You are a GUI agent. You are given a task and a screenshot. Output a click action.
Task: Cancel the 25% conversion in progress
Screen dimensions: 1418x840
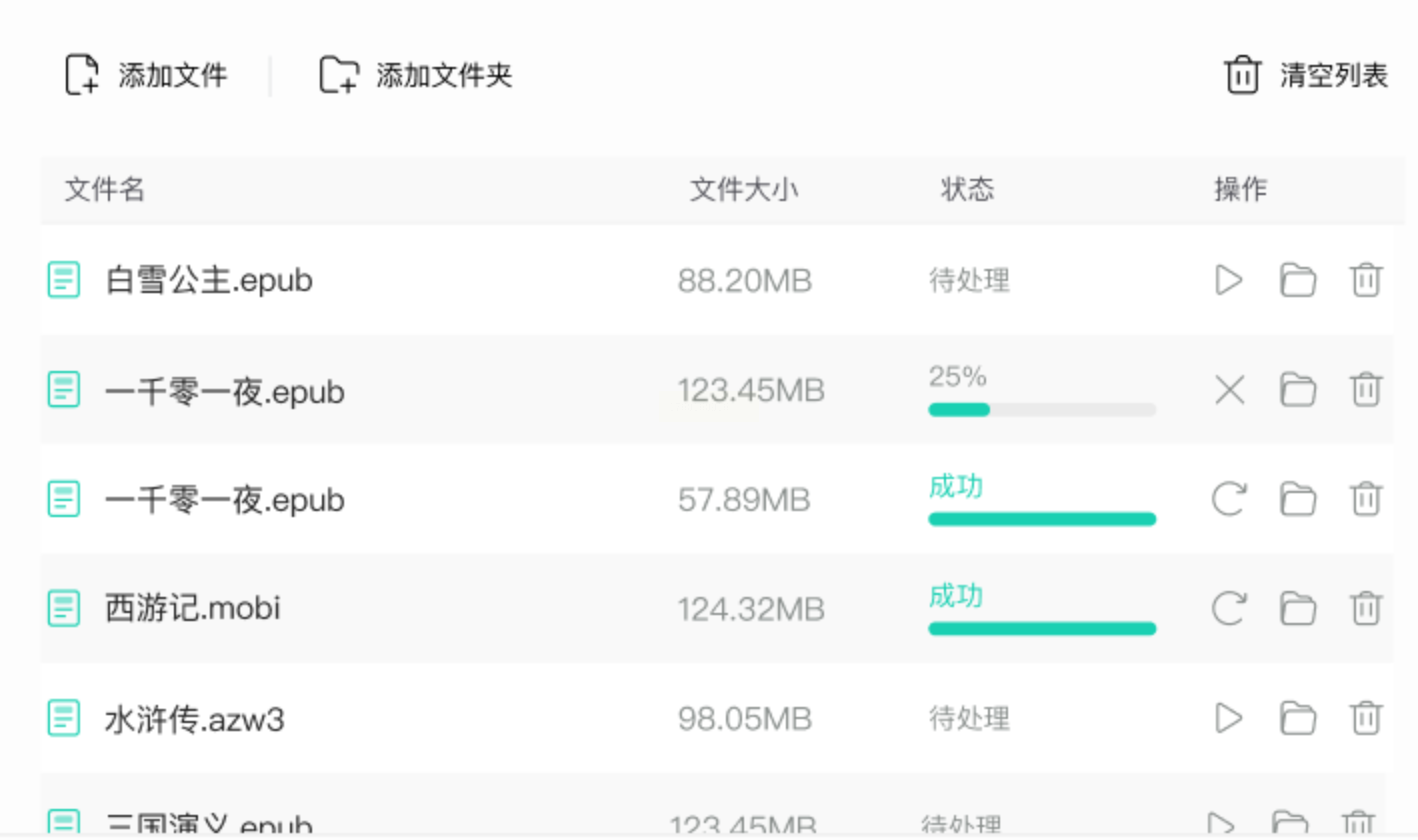(x=1228, y=390)
